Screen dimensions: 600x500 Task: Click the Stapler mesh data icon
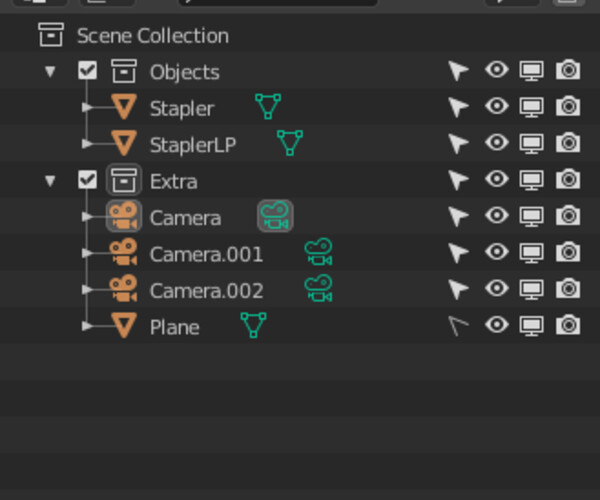pyautogui.click(x=267, y=107)
